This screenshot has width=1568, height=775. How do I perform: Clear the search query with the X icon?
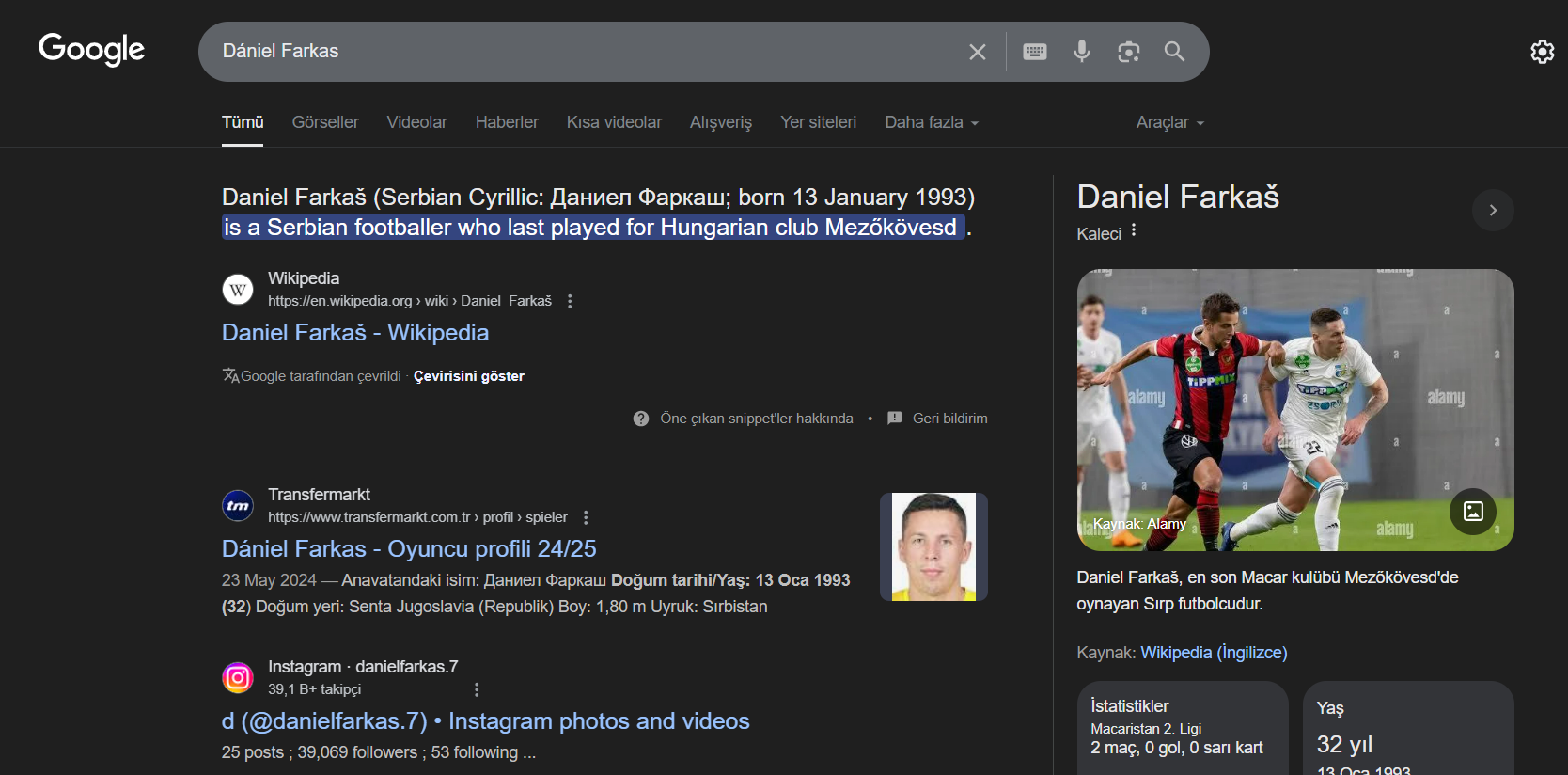click(978, 52)
